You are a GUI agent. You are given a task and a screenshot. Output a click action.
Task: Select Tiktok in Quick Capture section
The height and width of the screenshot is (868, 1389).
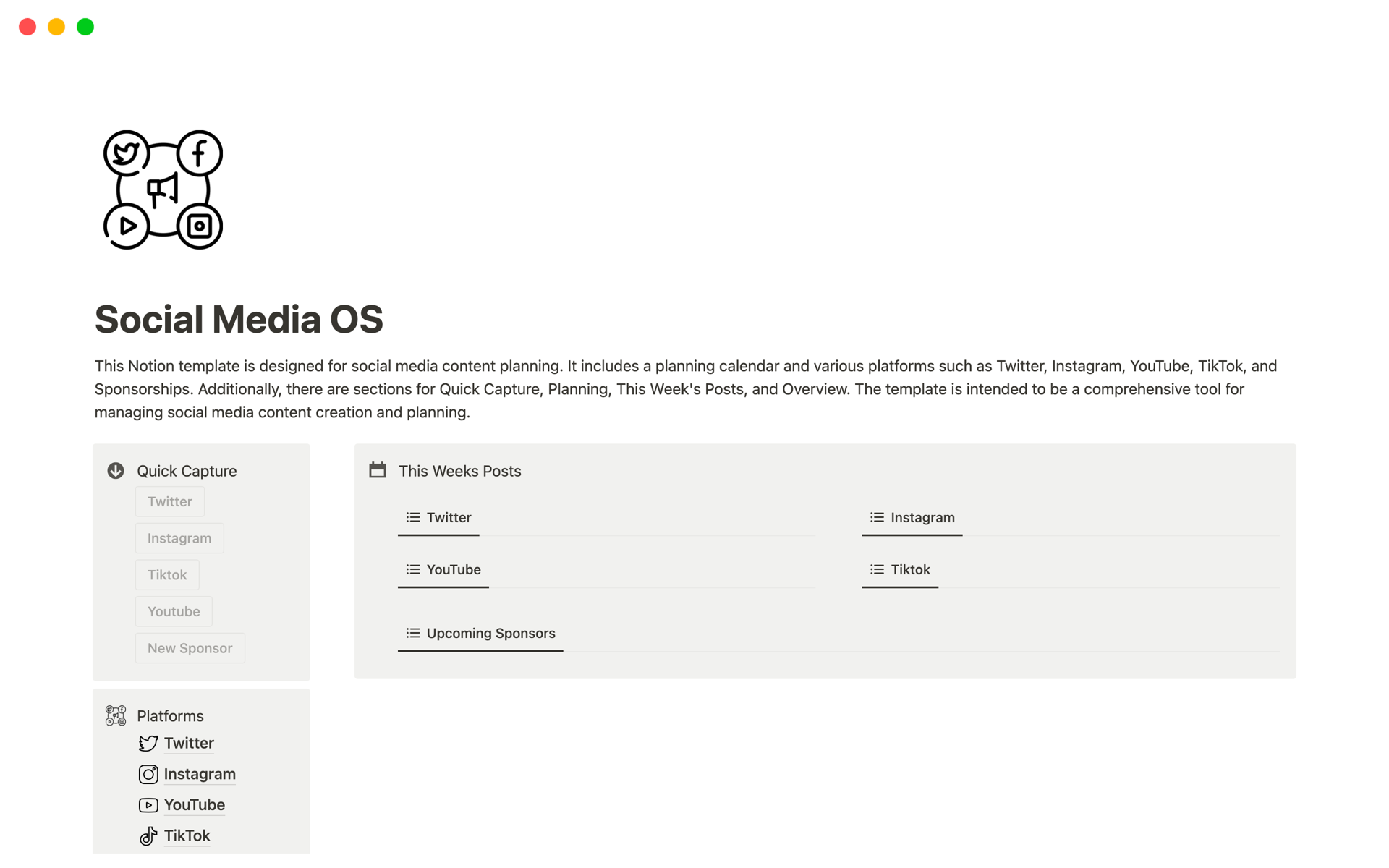pos(167,575)
